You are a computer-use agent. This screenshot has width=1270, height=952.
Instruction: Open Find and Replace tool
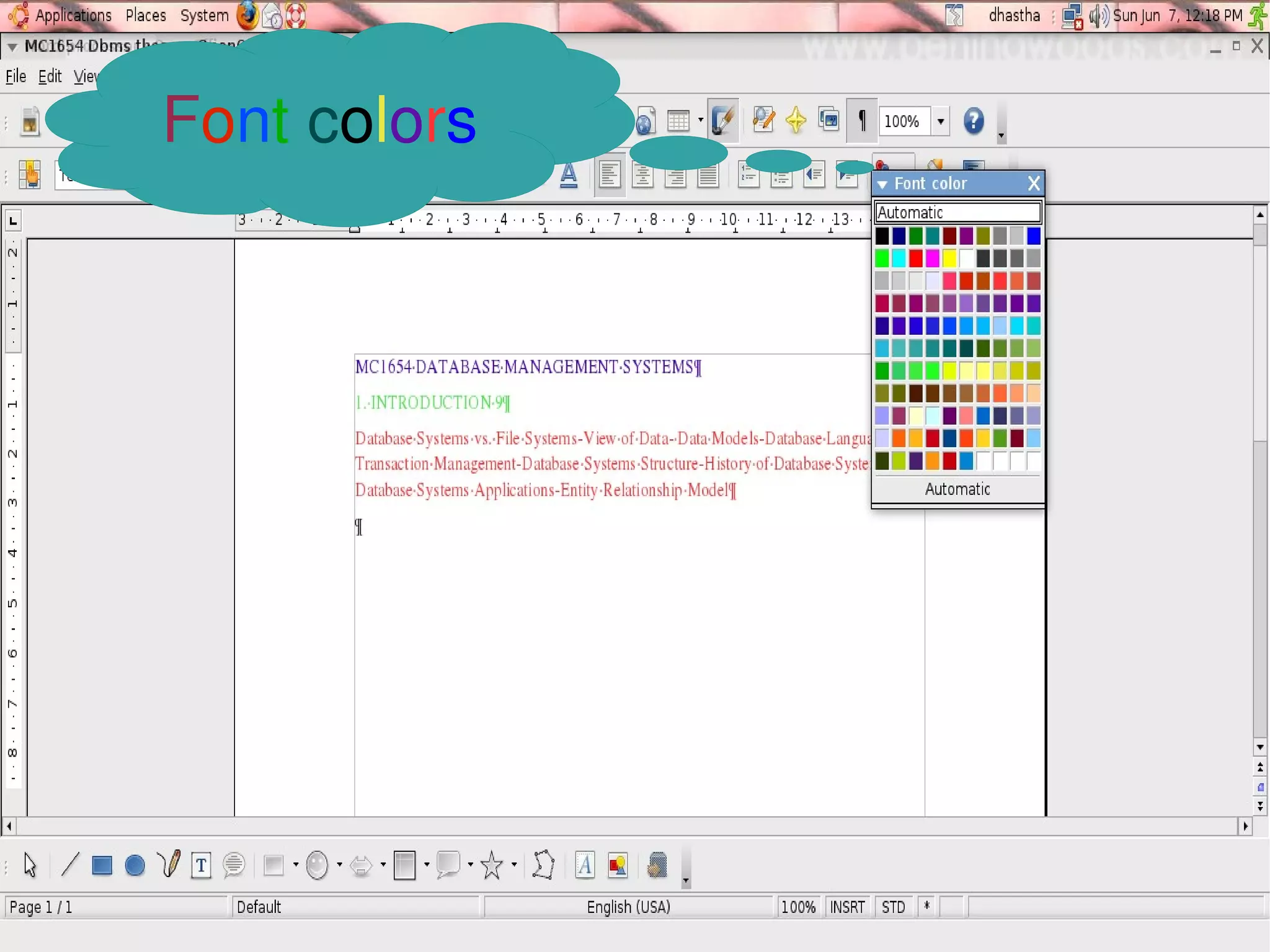(763, 119)
